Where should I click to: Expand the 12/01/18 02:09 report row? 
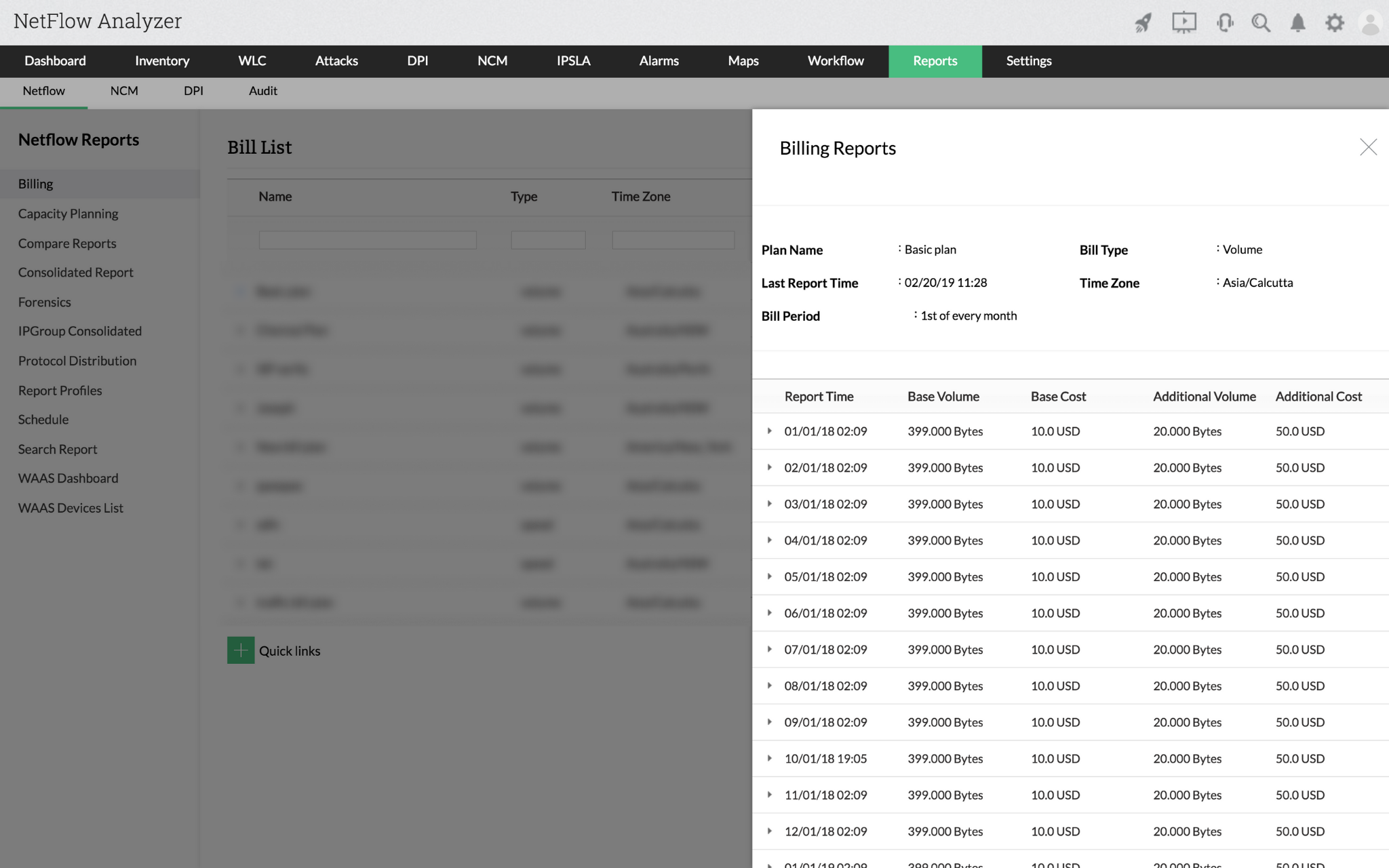770,831
